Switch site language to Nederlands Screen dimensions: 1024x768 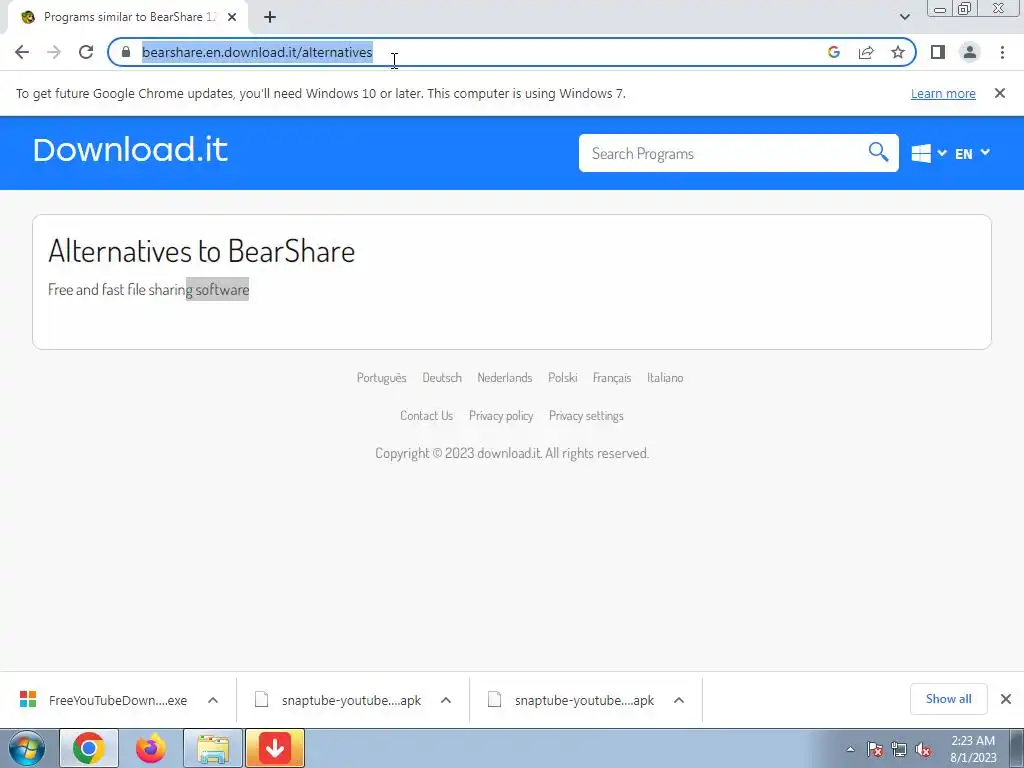pos(504,377)
